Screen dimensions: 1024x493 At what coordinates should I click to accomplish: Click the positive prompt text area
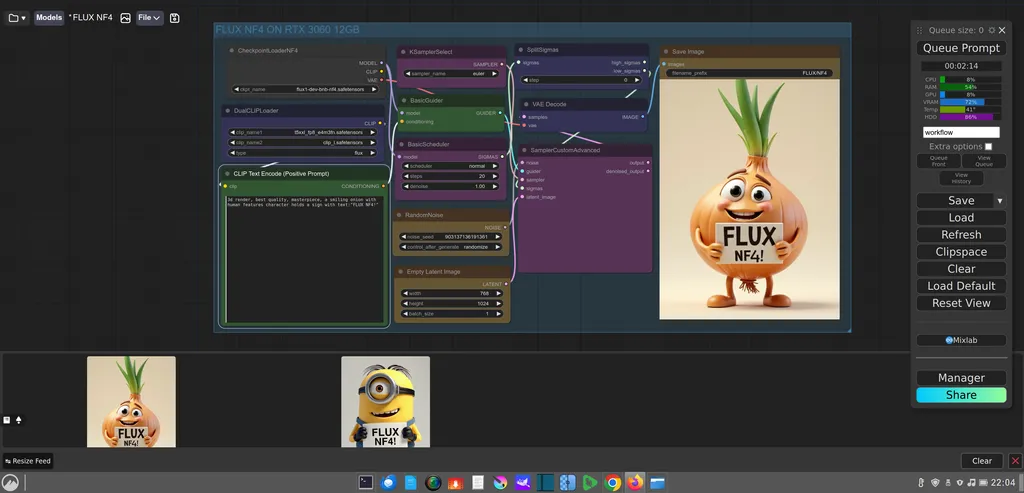click(304, 259)
